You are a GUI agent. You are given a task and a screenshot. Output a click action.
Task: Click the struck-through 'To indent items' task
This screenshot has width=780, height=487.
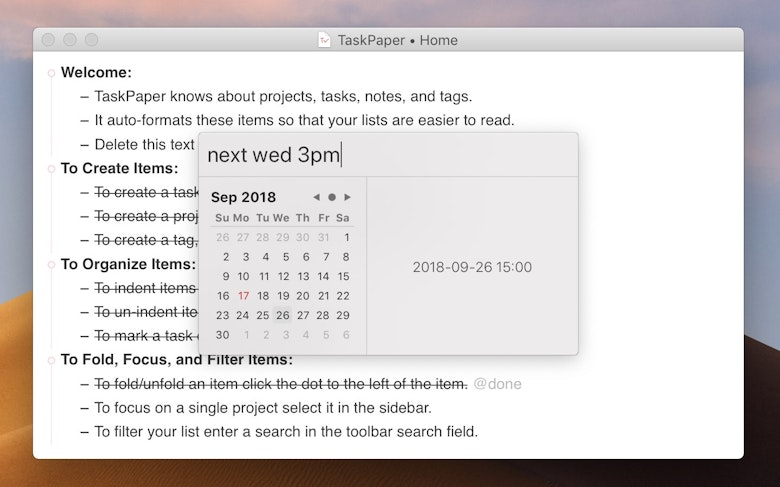click(x=146, y=288)
